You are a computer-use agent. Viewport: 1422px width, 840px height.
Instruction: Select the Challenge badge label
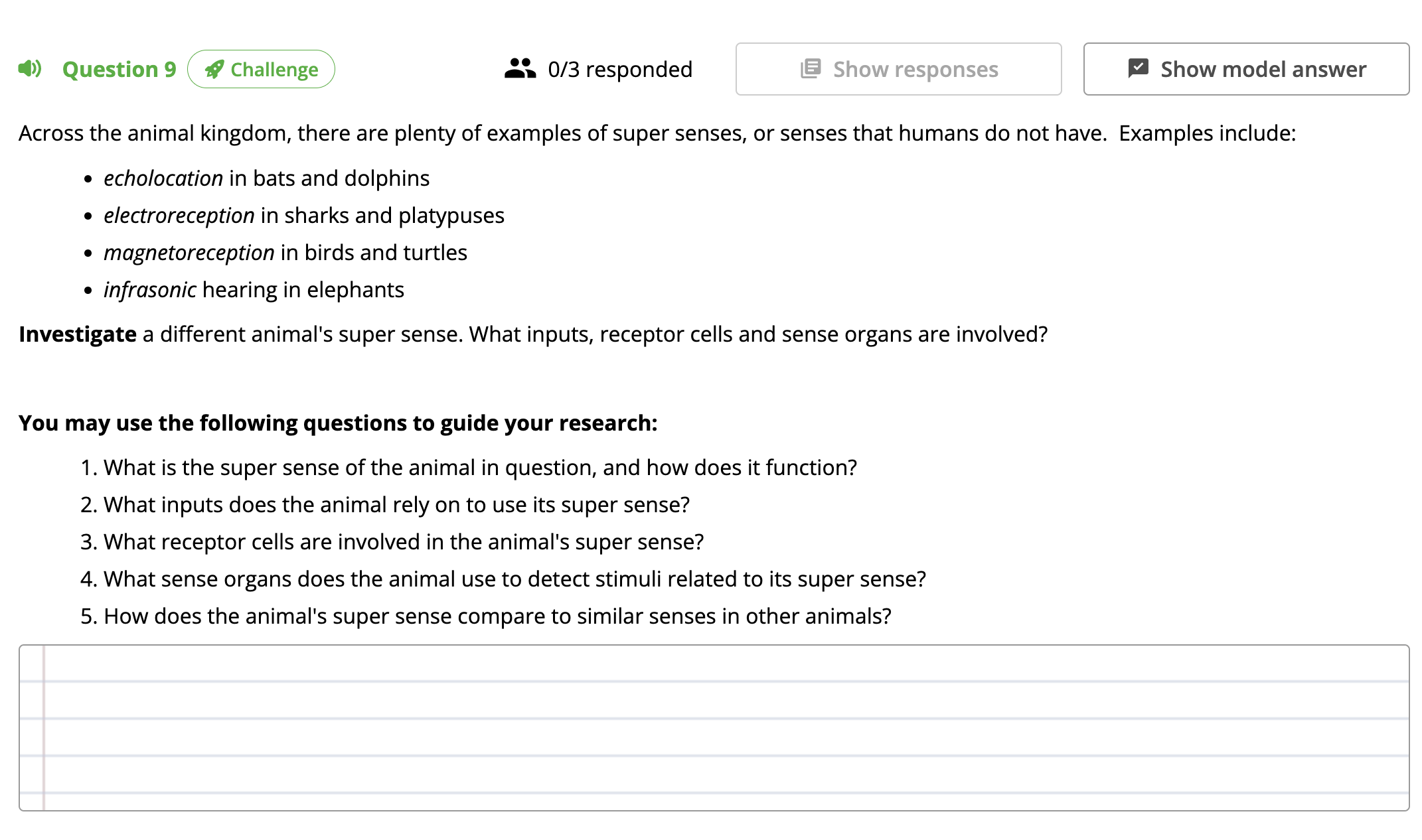[x=274, y=70]
